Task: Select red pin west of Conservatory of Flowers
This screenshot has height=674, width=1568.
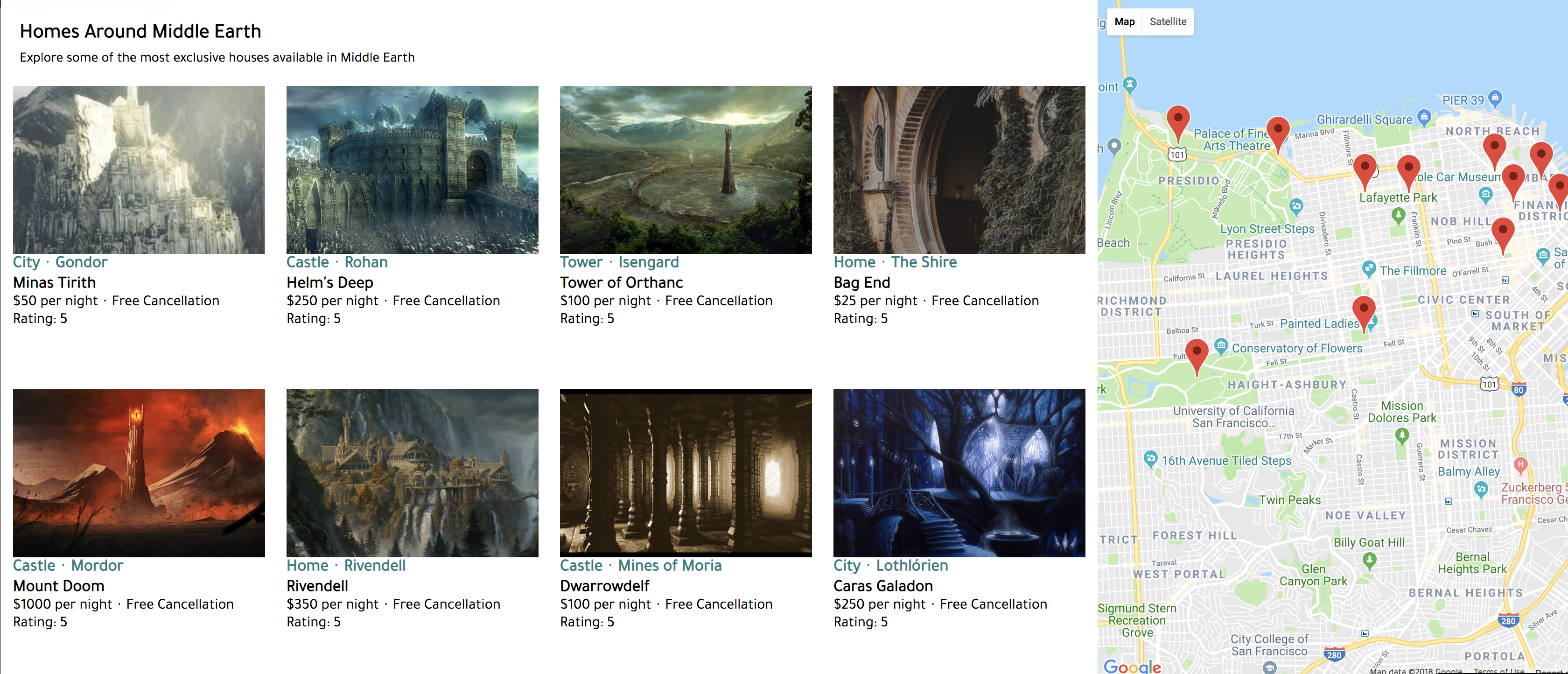Action: click(1197, 358)
